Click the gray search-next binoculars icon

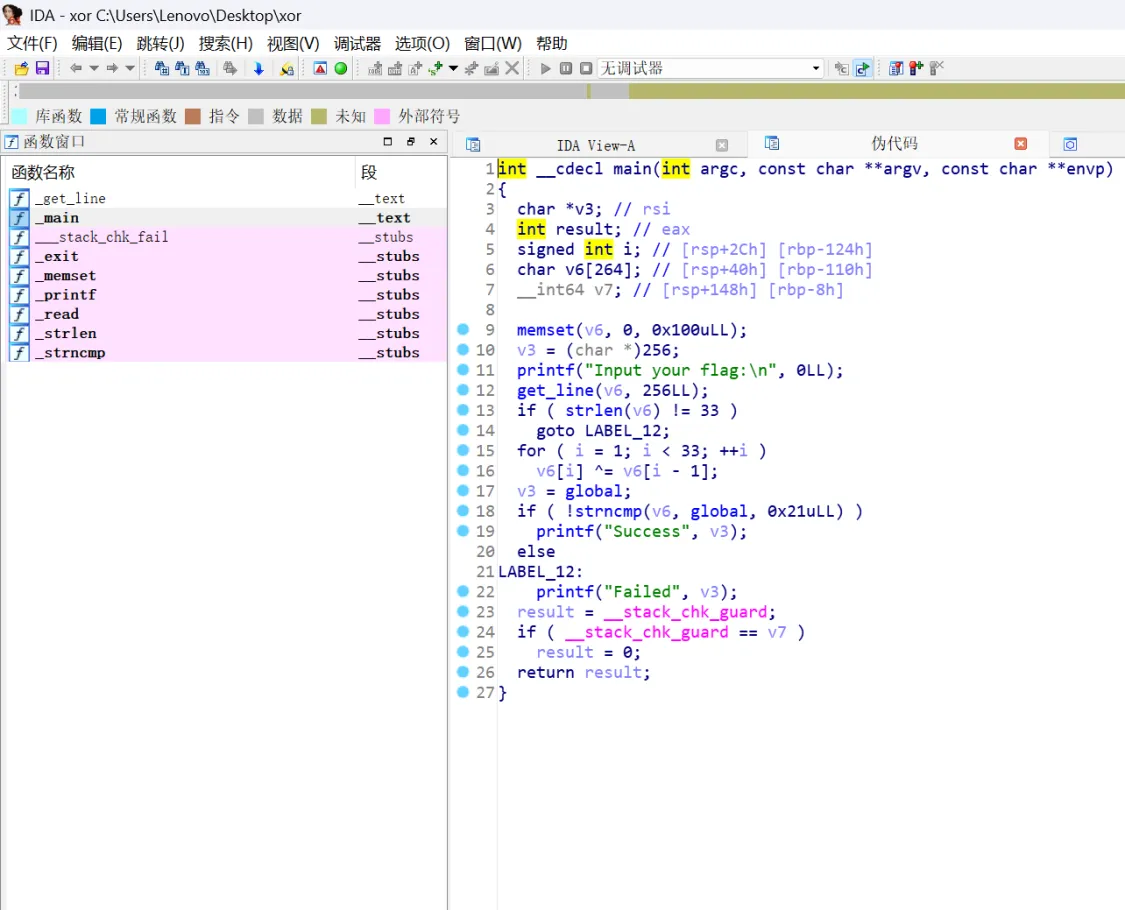(230, 68)
